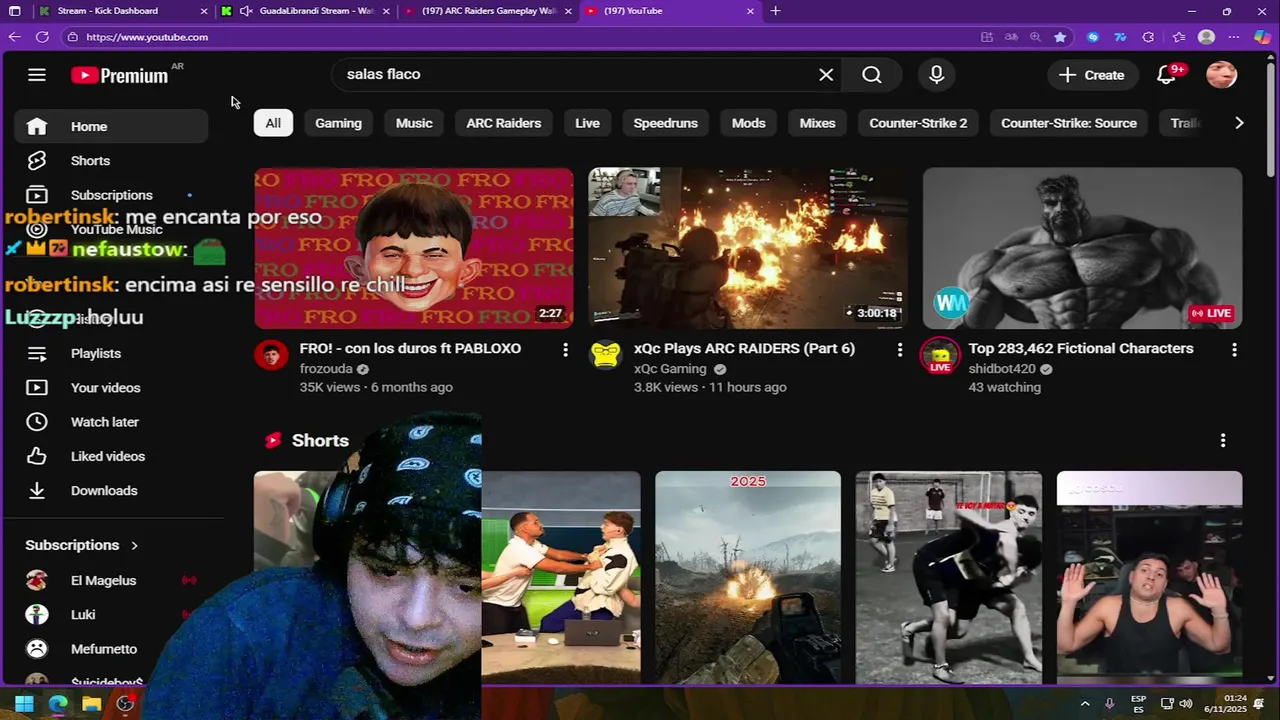The width and height of the screenshot is (1280, 720).
Task: Open Playlists in the sidebar
Action: (111, 354)
